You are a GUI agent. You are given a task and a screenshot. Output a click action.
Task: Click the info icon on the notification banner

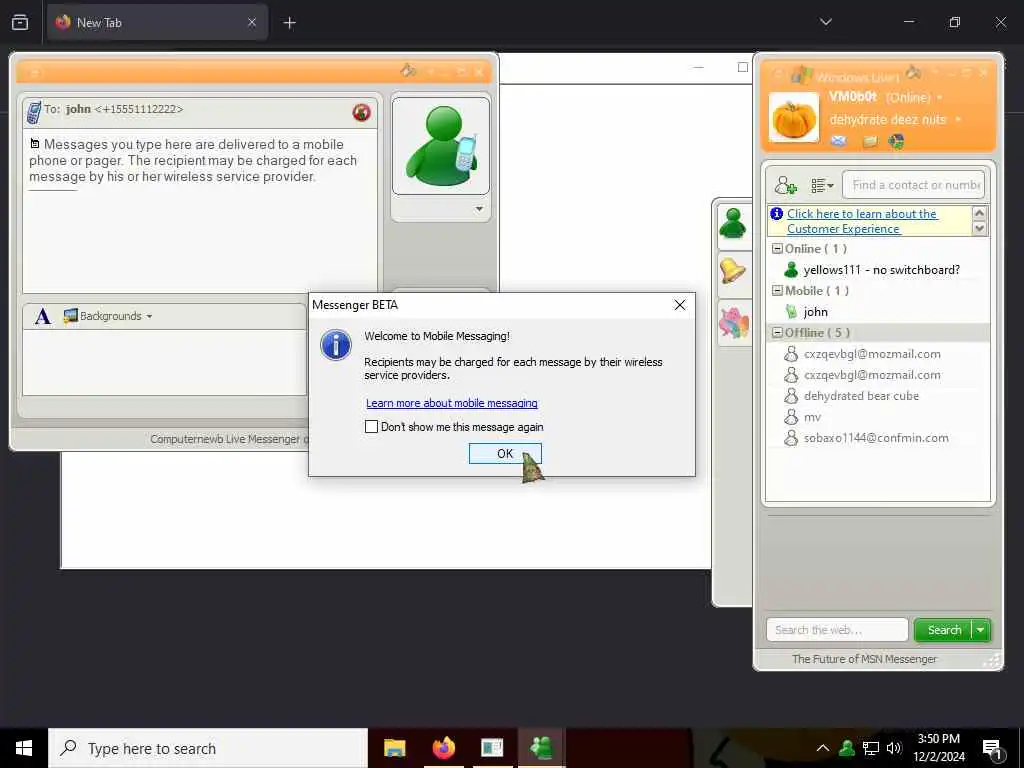776,214
